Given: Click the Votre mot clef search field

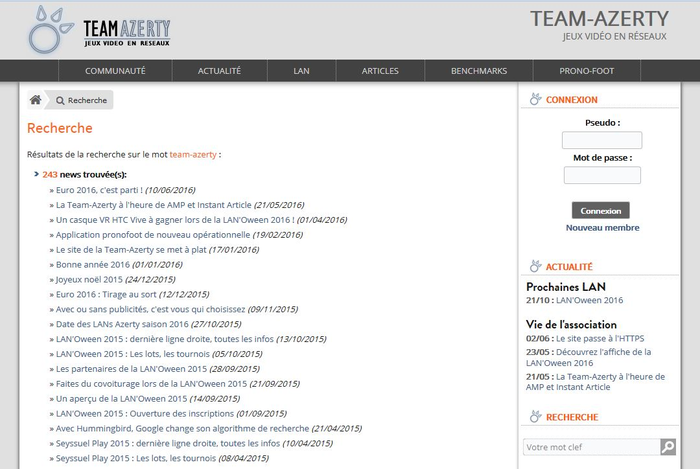Looking at the screenshot, I should click(x=591, y=447).
